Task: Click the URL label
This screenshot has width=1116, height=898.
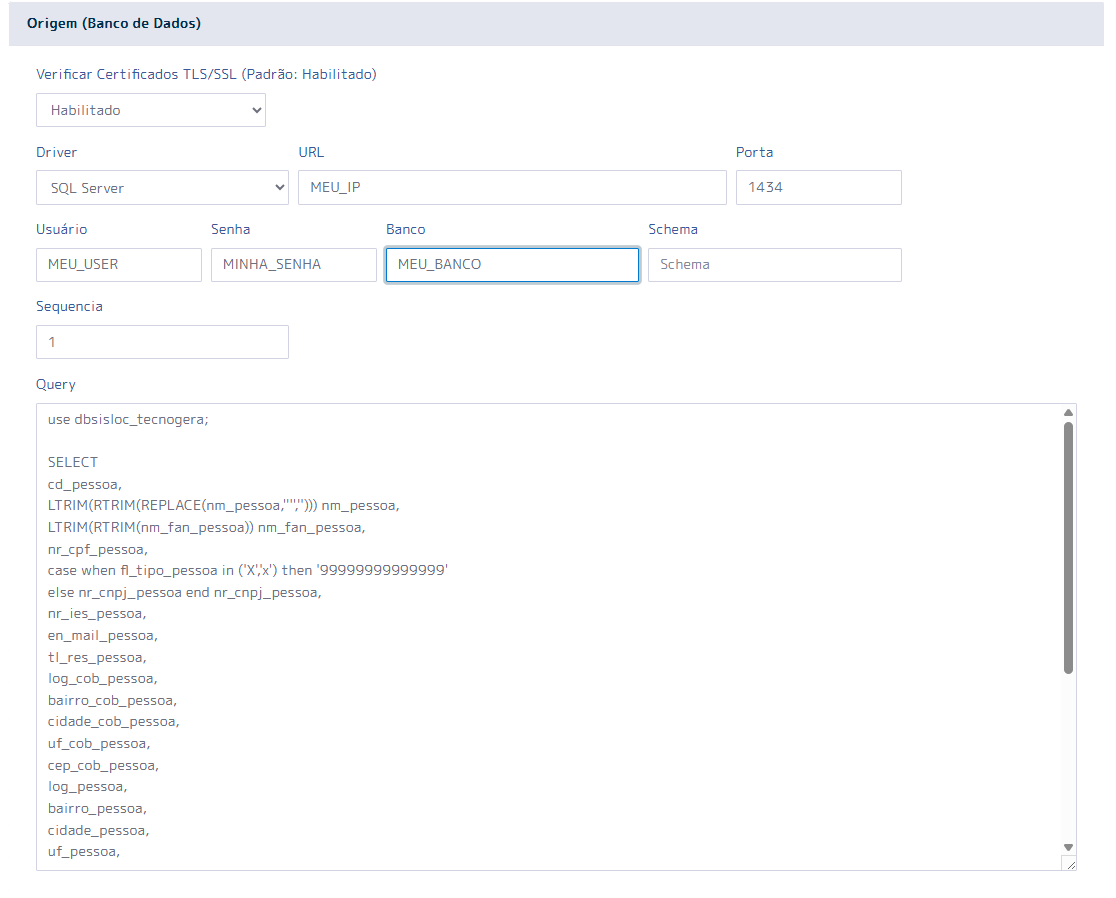Action: pos(311,152)
